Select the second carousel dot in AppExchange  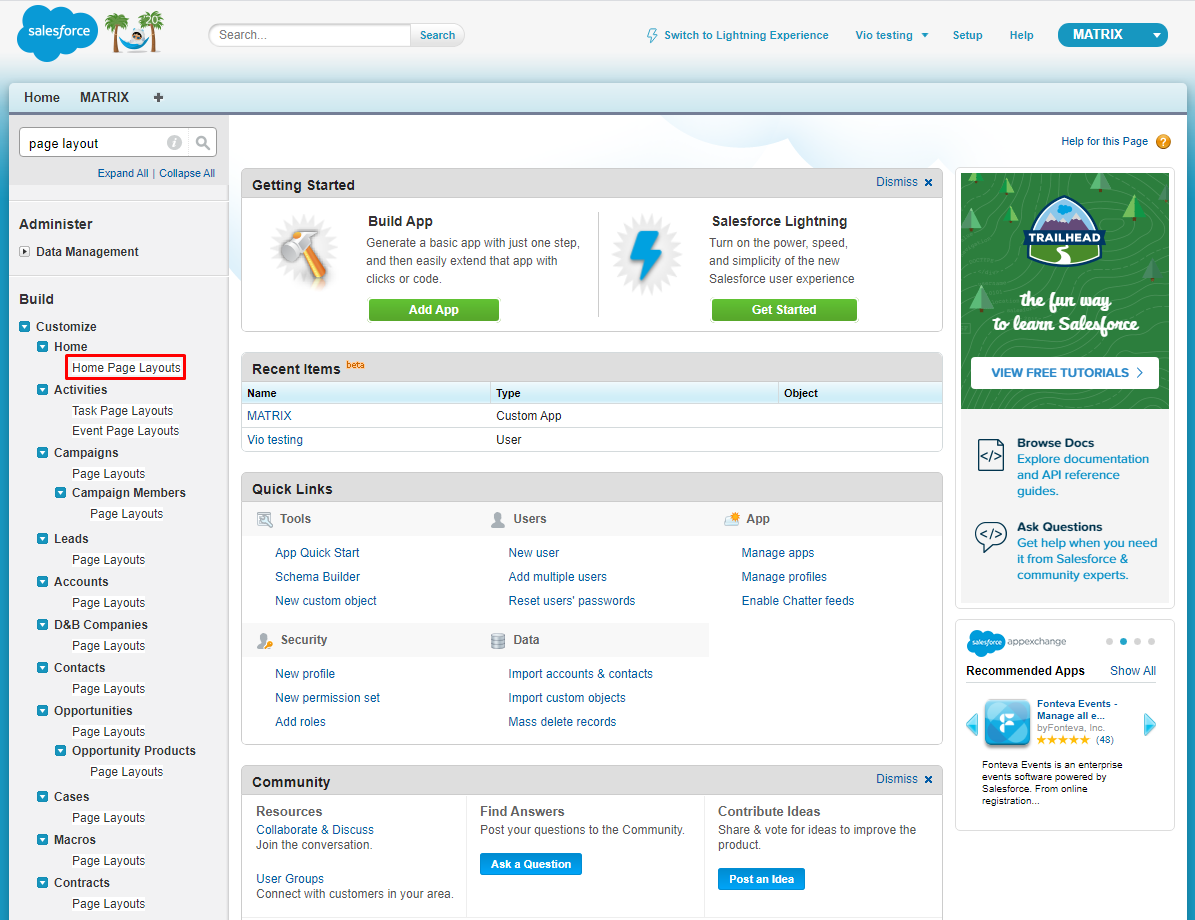1123,642
